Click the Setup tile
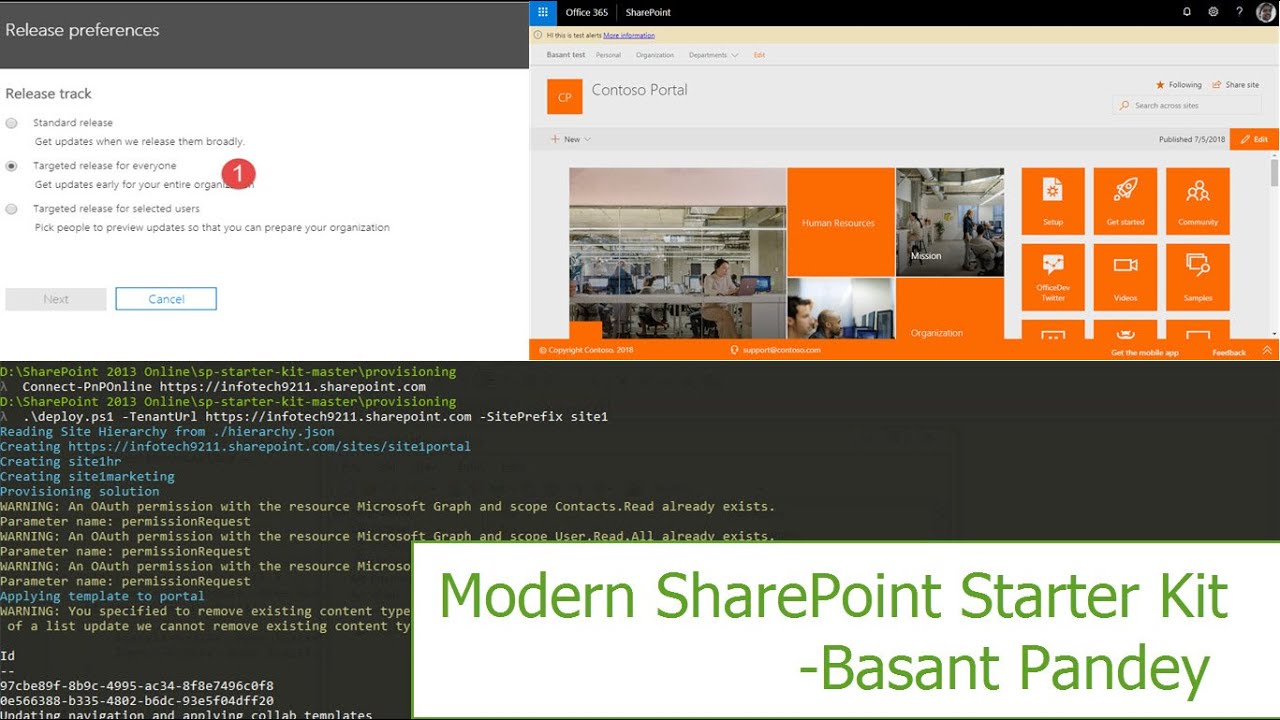The height and width of the screenshot is (720, 1280). click(1053, 201)
